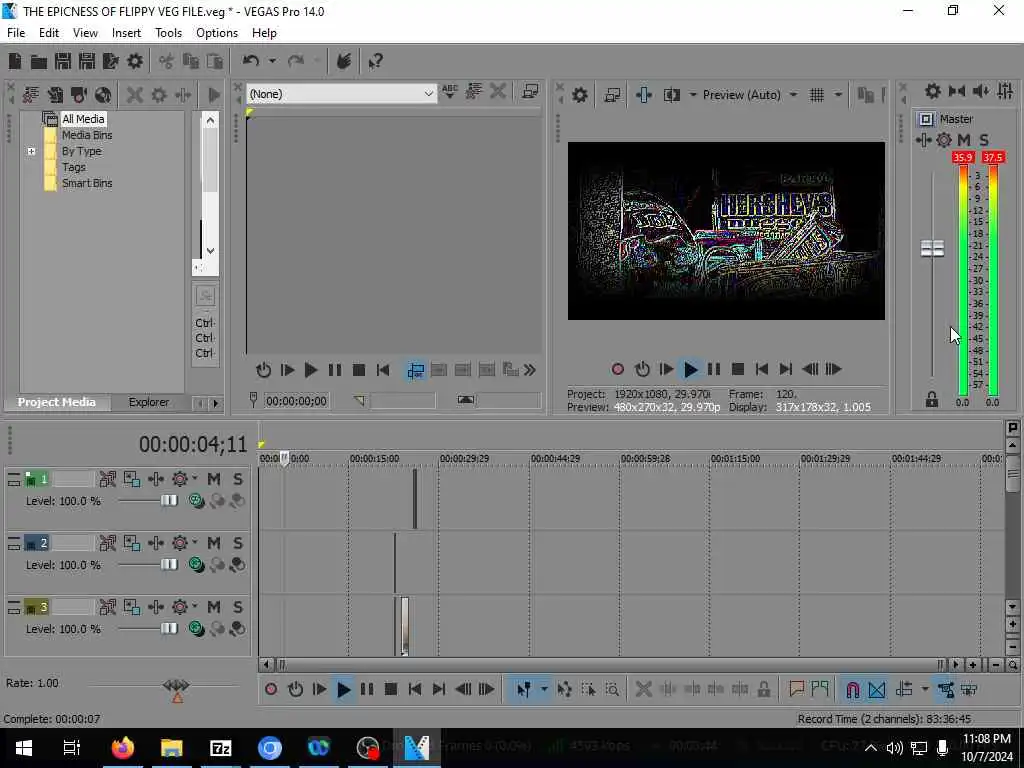This screenshot has width=1024, height=768.
Task: Select the Normal Edit tool
Action: [523, 690]
